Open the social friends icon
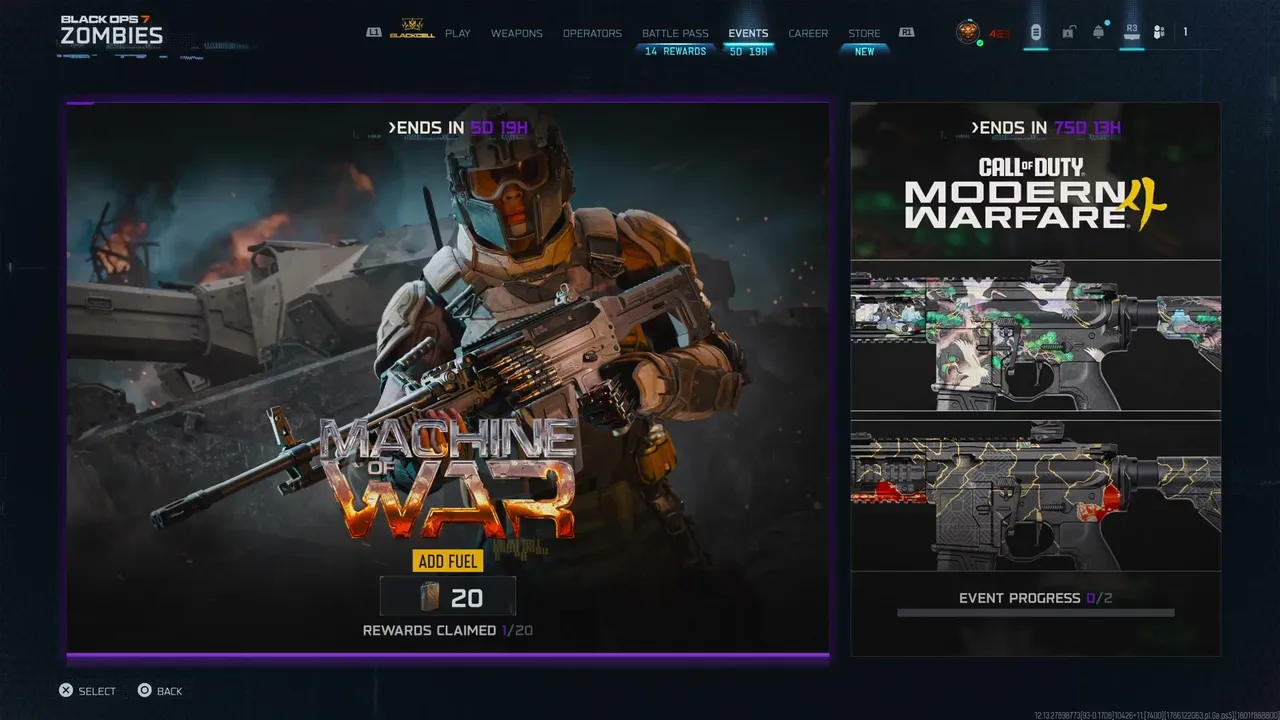Viewport: 1280px width, 720px height. coord(1158,33)
